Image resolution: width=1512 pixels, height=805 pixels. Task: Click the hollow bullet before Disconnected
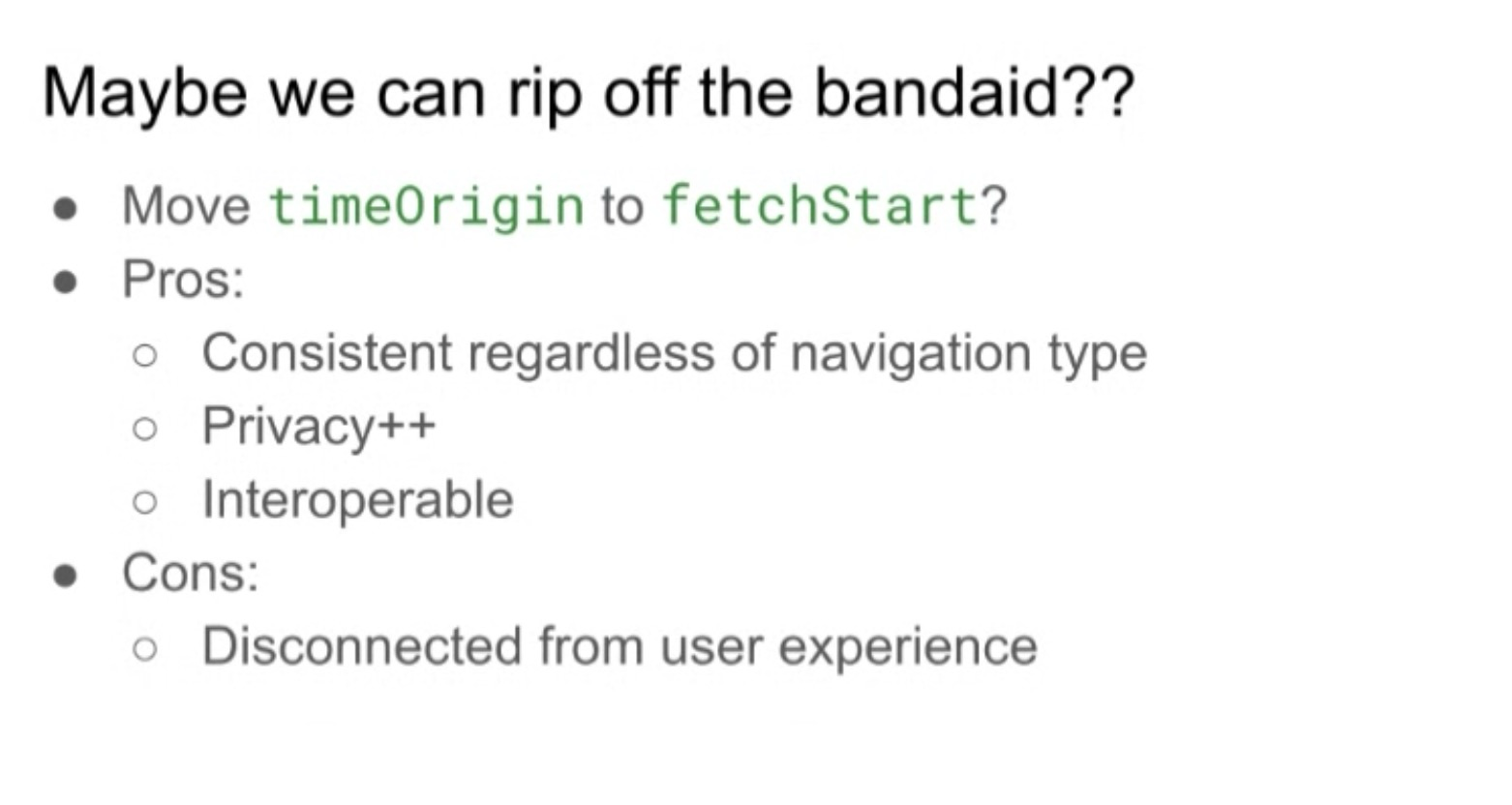tap(144, 649)
